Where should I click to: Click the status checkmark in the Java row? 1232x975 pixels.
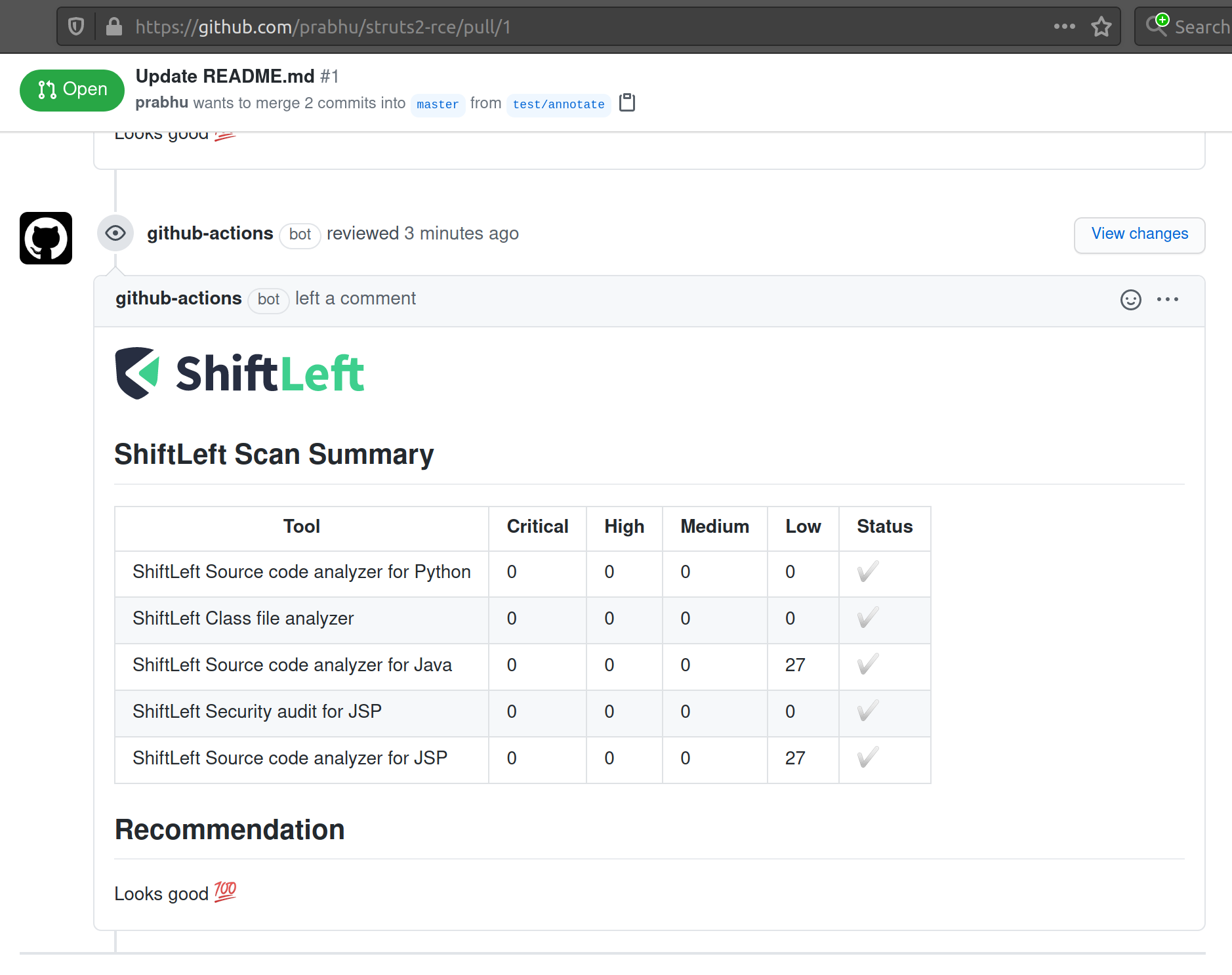(868, 665)
